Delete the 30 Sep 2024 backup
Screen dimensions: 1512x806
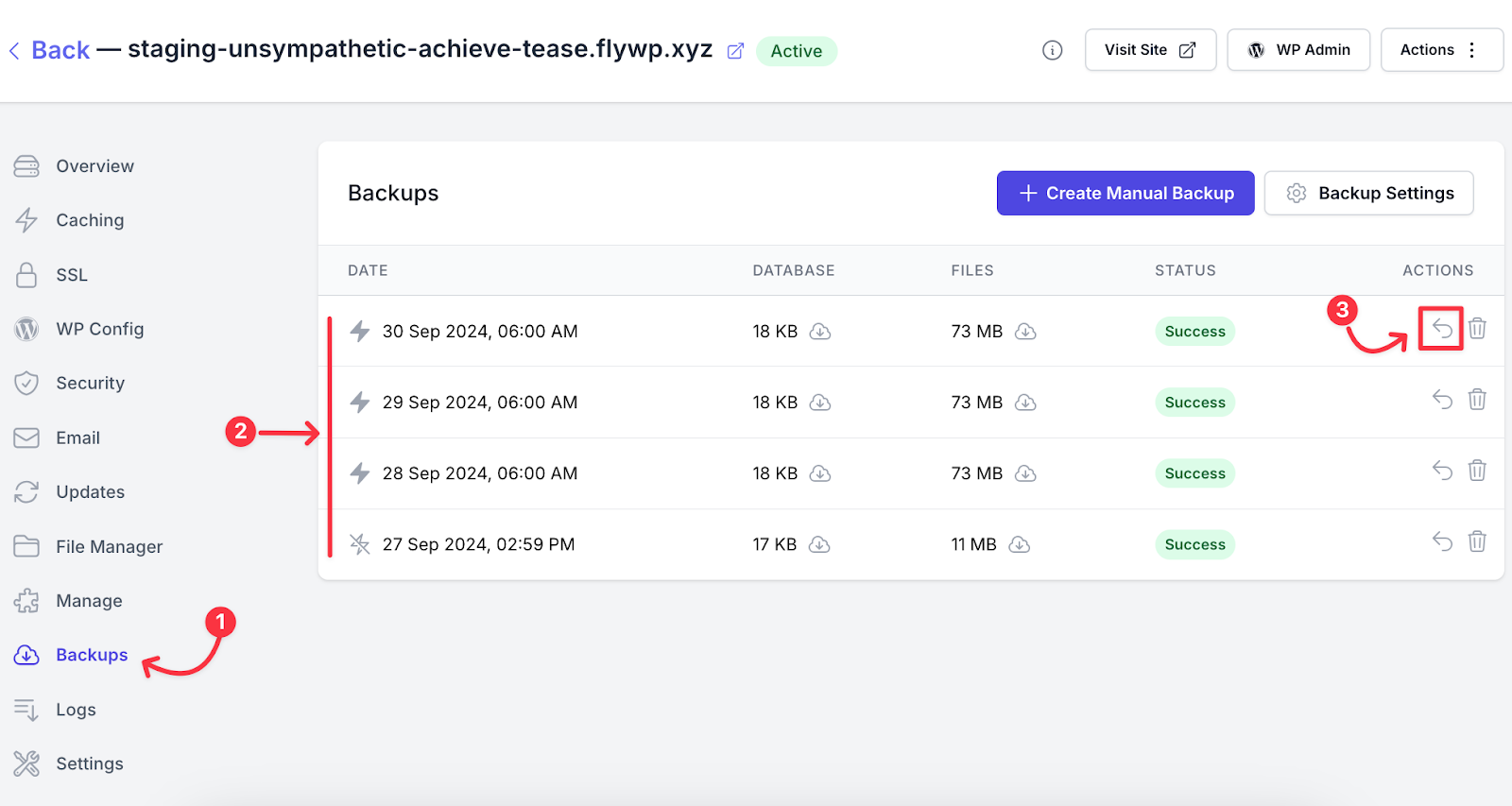(1477, 329)
